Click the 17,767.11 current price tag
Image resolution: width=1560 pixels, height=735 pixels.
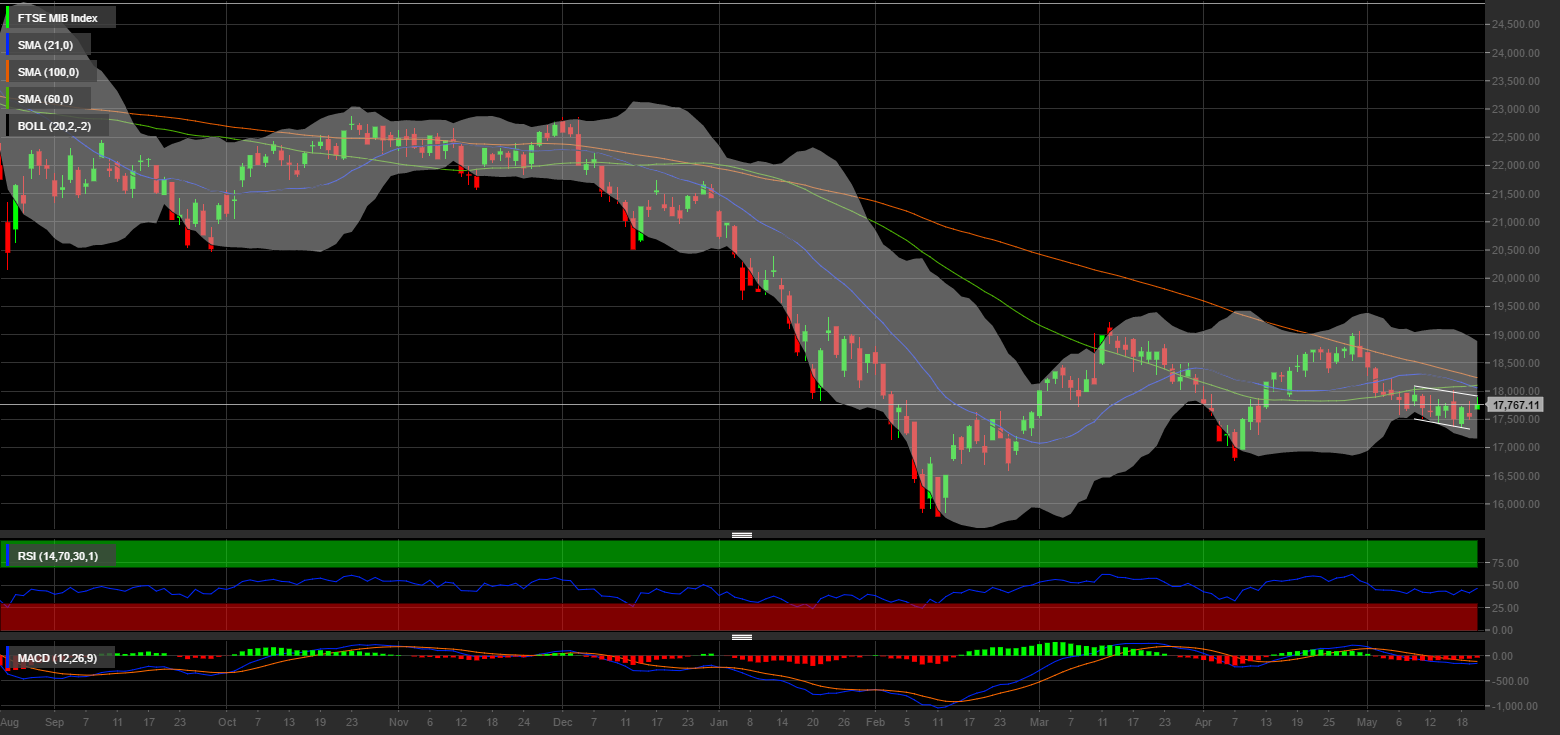[1515, 405]
